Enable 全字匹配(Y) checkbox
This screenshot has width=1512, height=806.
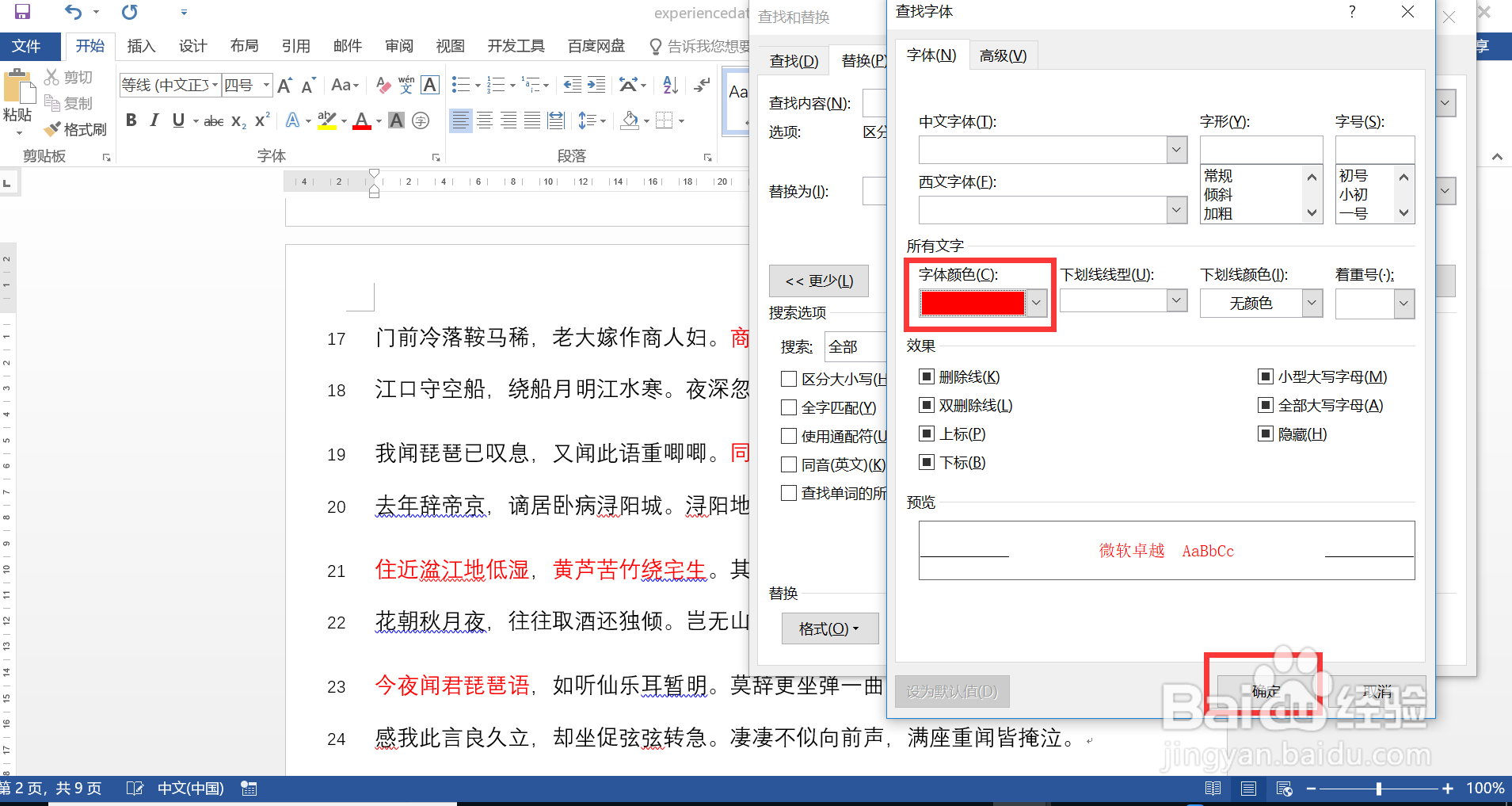click(x=789, y=407)
